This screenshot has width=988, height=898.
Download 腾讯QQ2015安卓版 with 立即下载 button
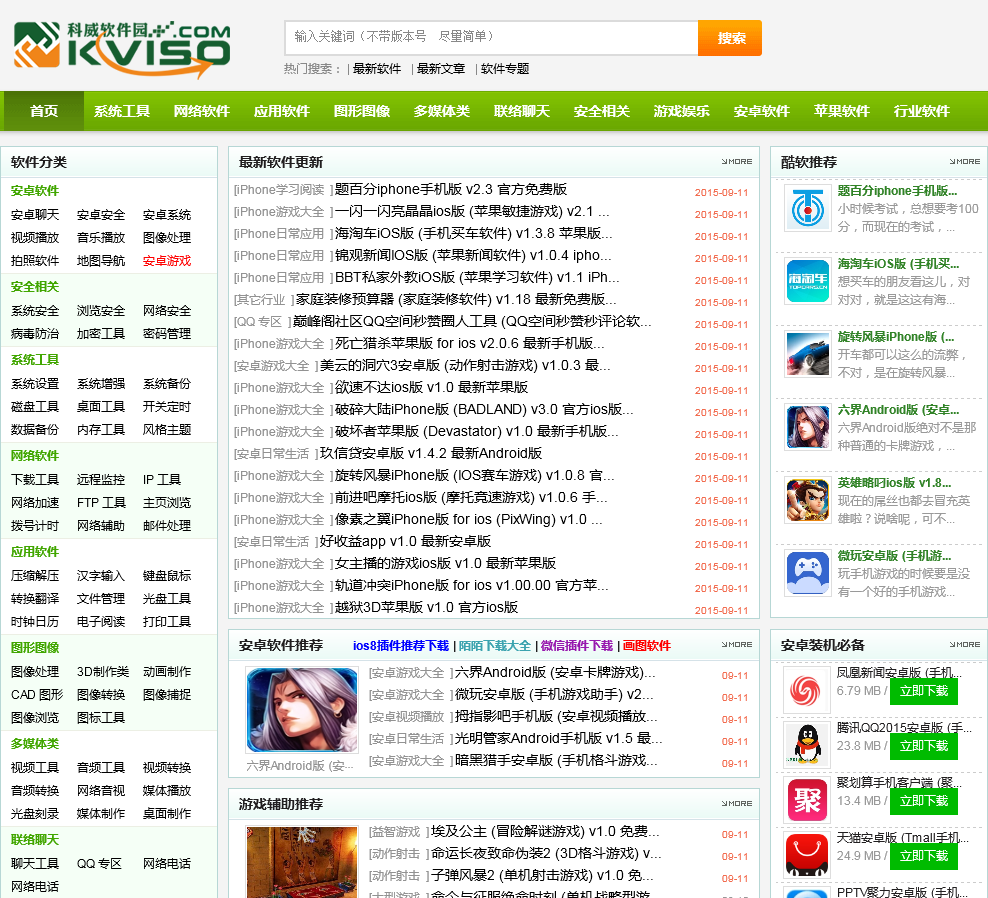point(924,746)
